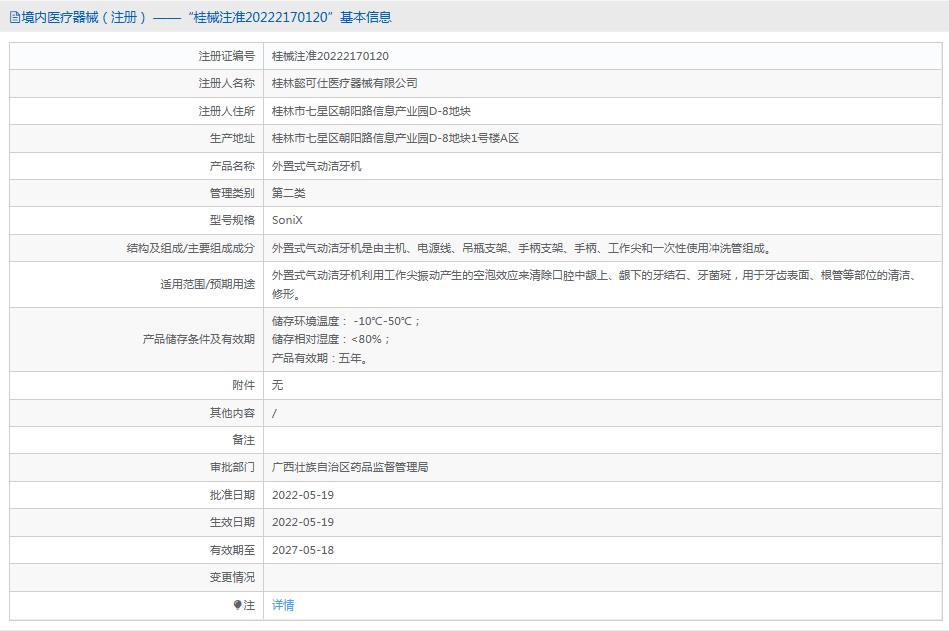Select the 2022-05-19 date beside 生效日期
Viewport: 949px width, 631px height.
[x=303, y=523]
